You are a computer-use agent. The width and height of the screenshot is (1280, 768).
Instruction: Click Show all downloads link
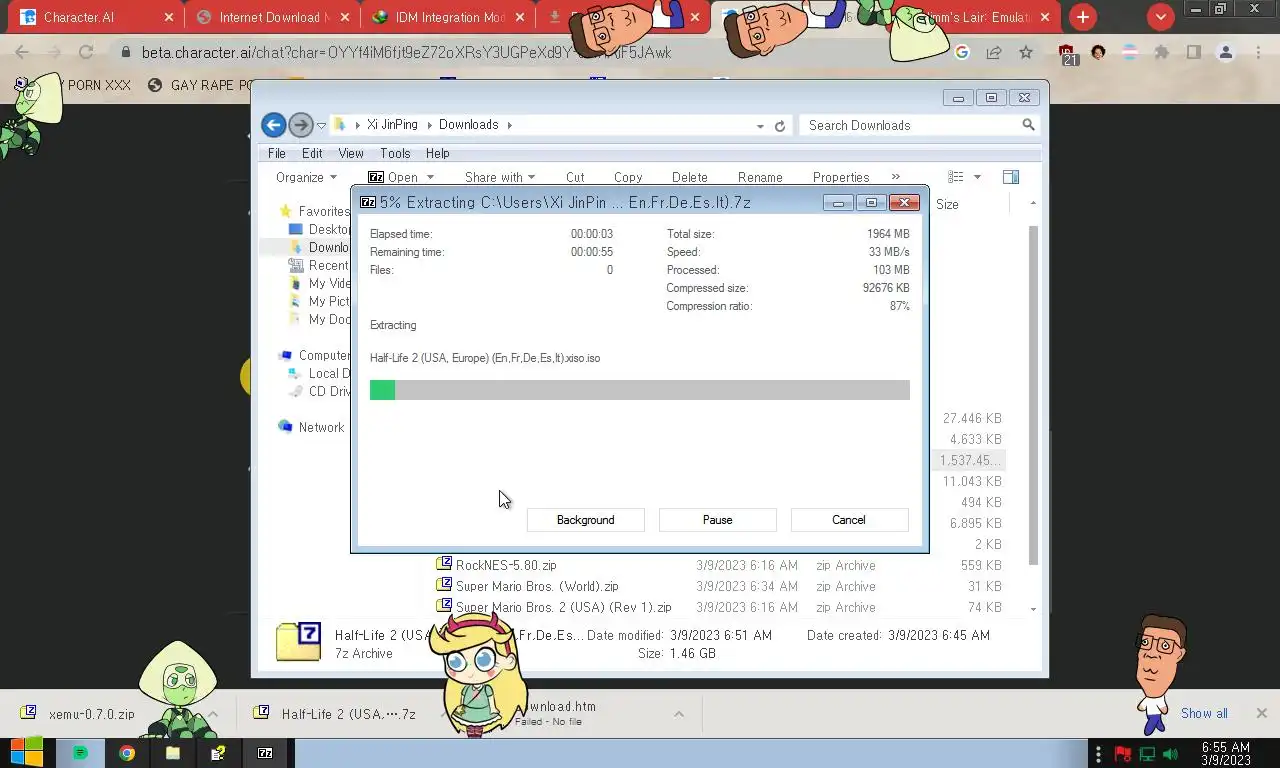[x=1204, y=713]
